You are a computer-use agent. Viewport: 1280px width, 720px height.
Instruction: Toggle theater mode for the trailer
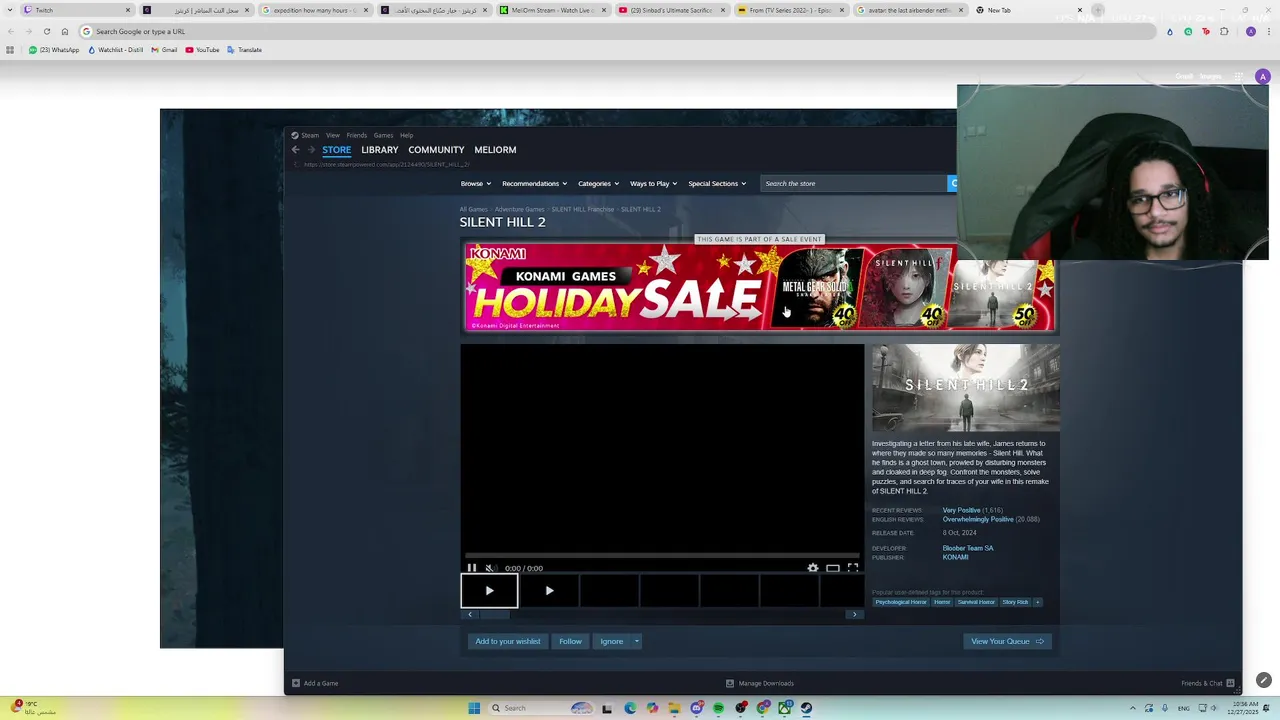coord(832,568)
